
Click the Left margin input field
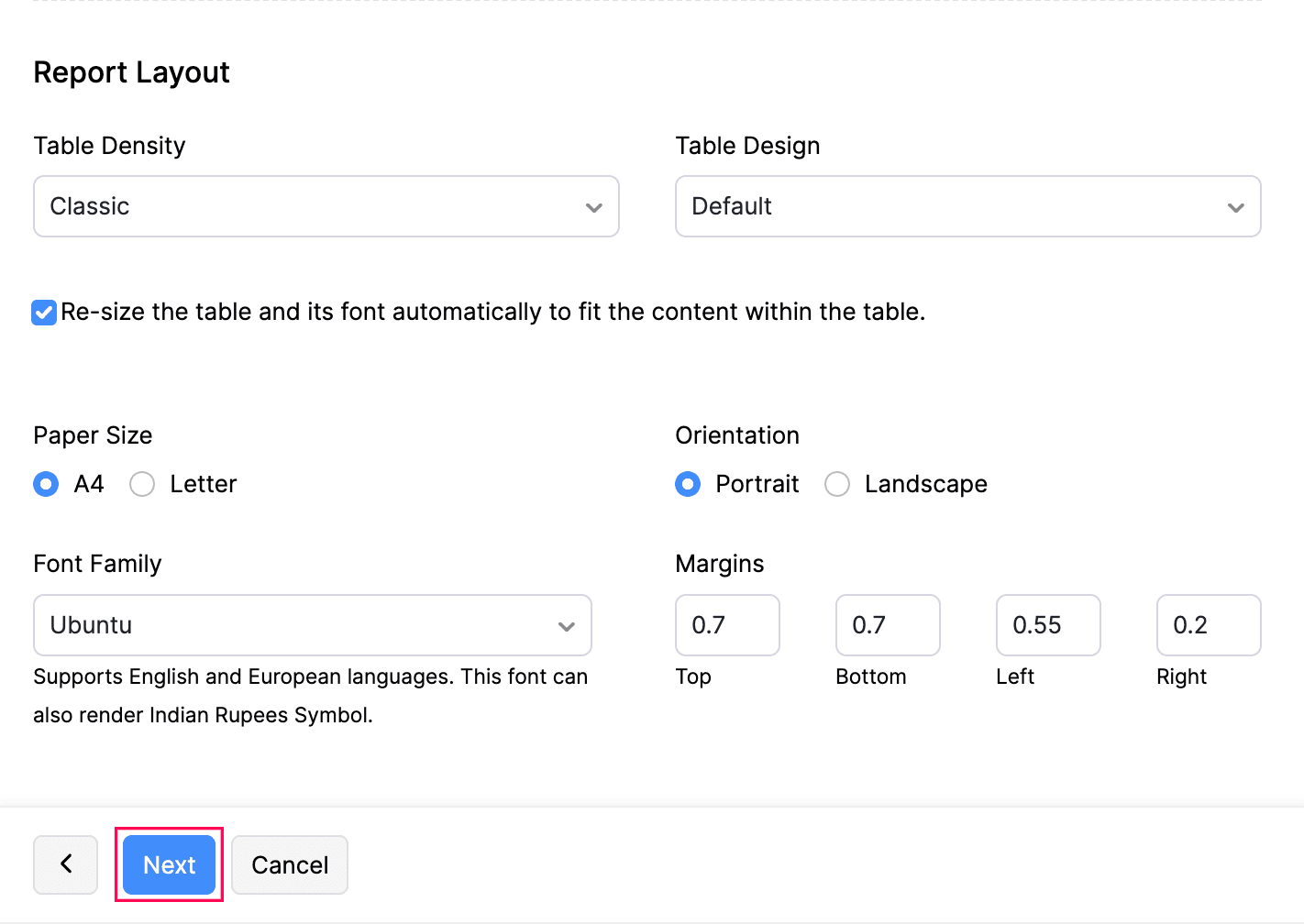pyautogui.click(x=1048, y=625)
